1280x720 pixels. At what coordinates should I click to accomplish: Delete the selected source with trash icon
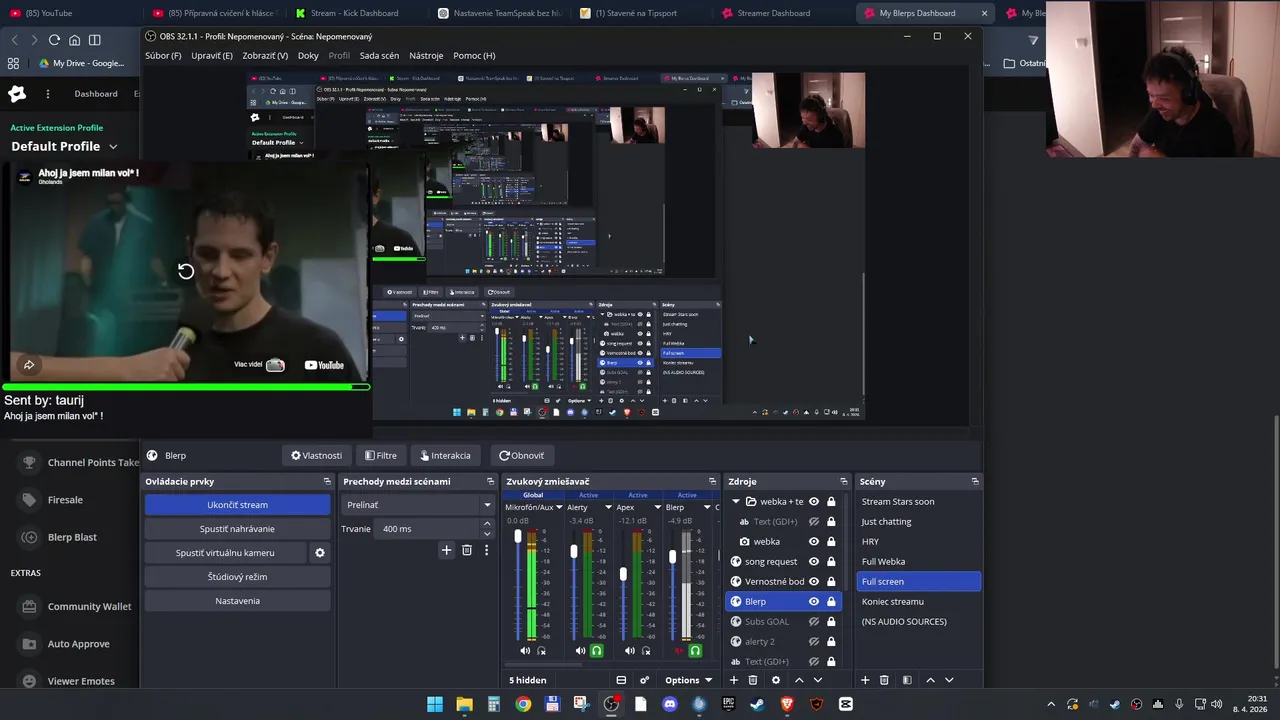[x=753, y=680]
